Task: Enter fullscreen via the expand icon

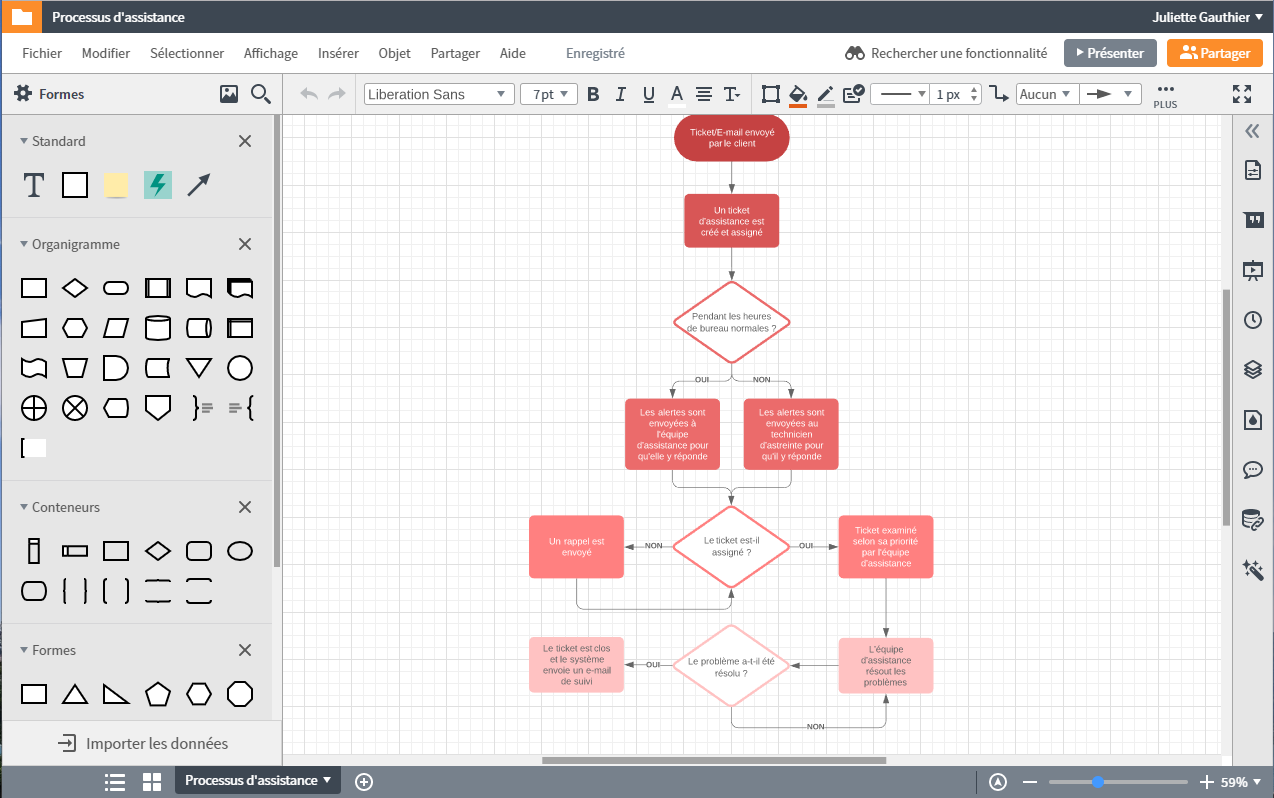Action: [x=1242, y=94]
